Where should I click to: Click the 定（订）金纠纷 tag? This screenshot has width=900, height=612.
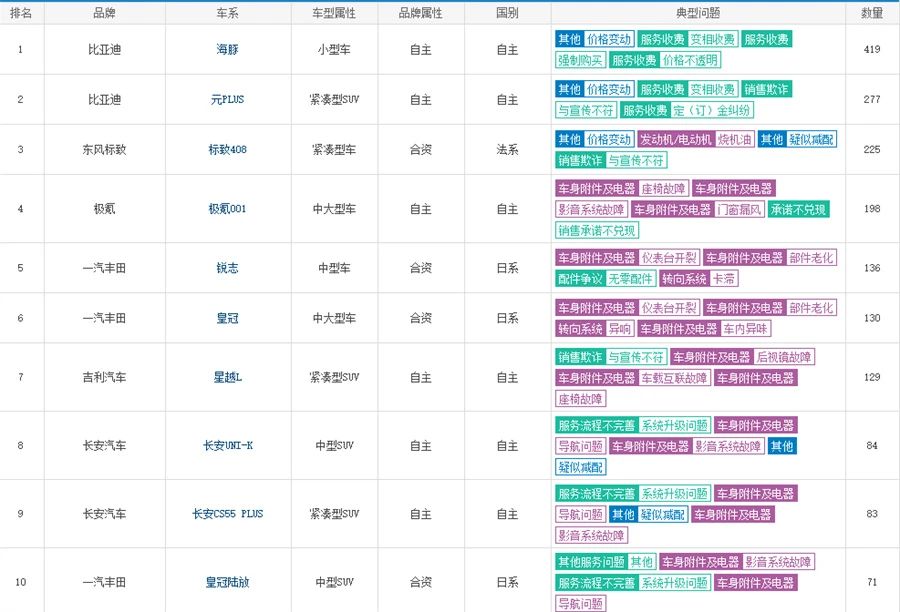713,110
